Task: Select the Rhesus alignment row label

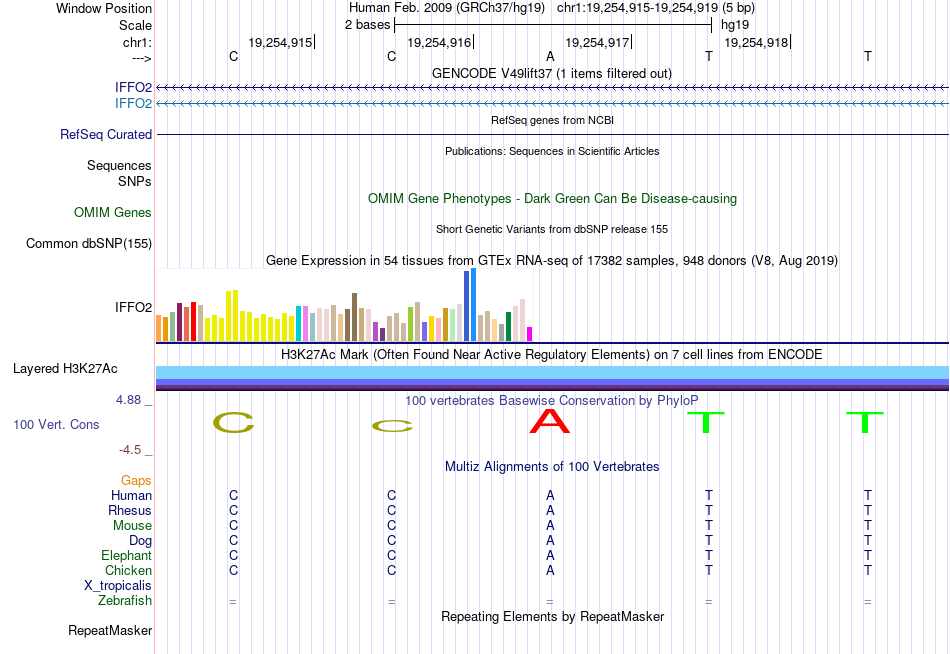Action: coord(130,510)
